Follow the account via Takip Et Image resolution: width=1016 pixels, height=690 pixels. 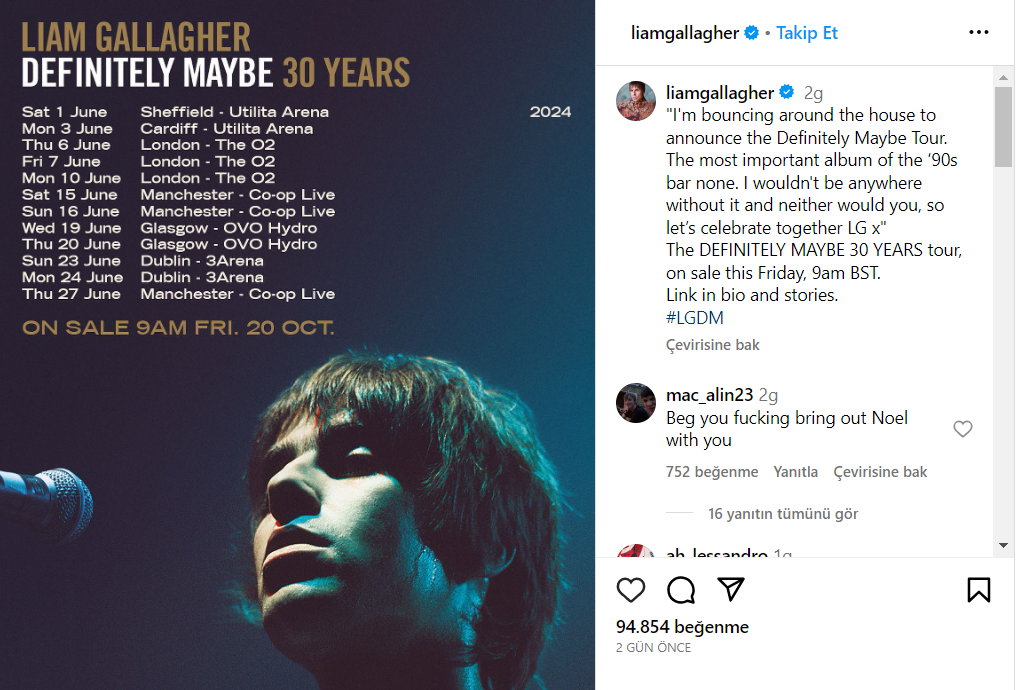[807, 33]
